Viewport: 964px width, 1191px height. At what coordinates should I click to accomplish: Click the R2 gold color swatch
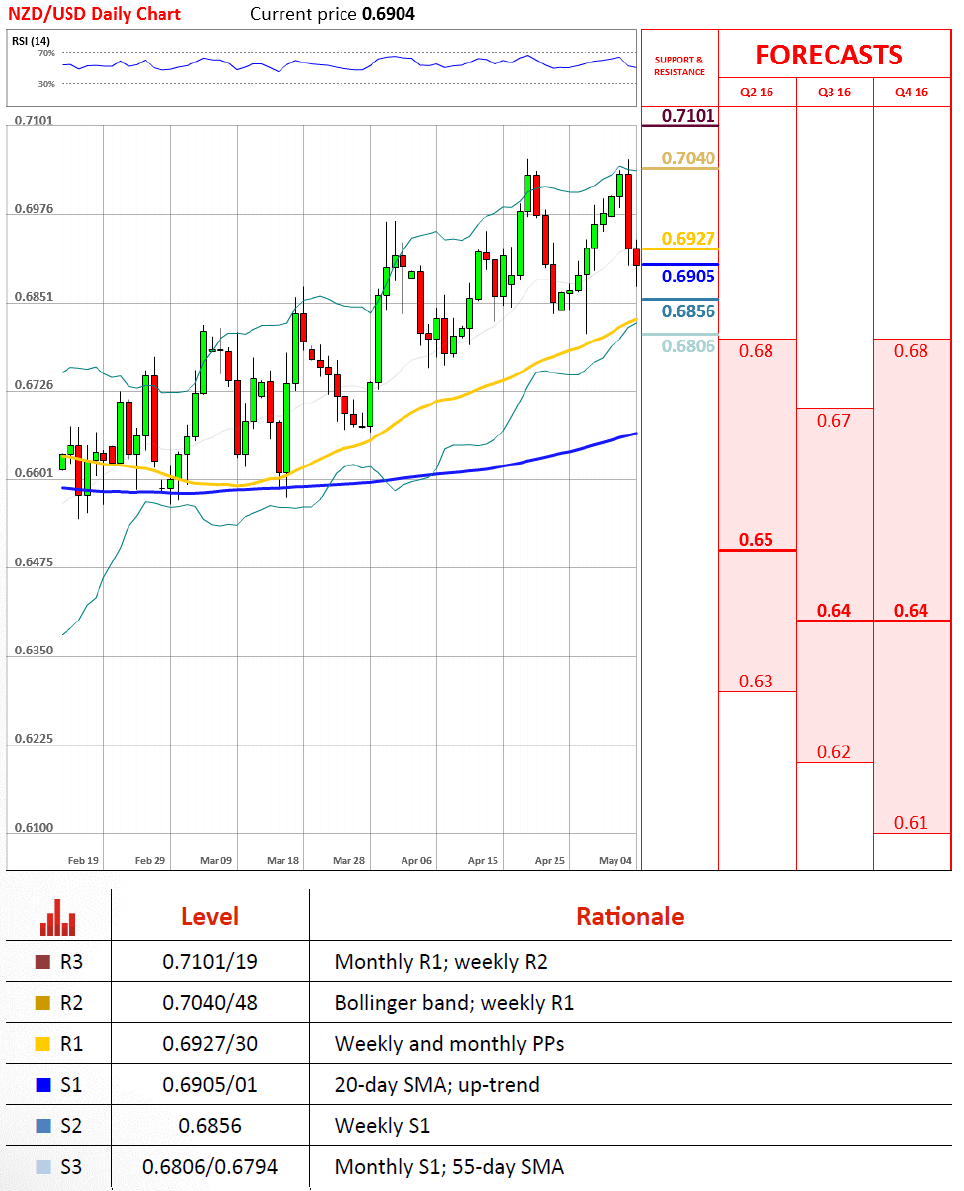coord(43,1003)
